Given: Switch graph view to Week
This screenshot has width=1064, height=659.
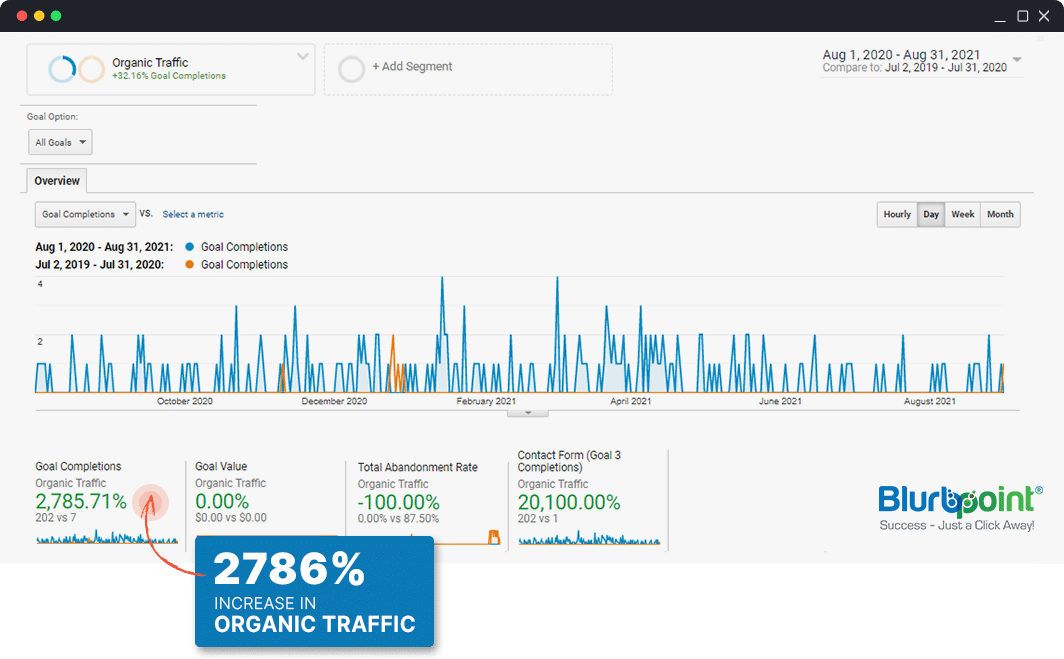Looking at the screenshot, I should (962, 215).
